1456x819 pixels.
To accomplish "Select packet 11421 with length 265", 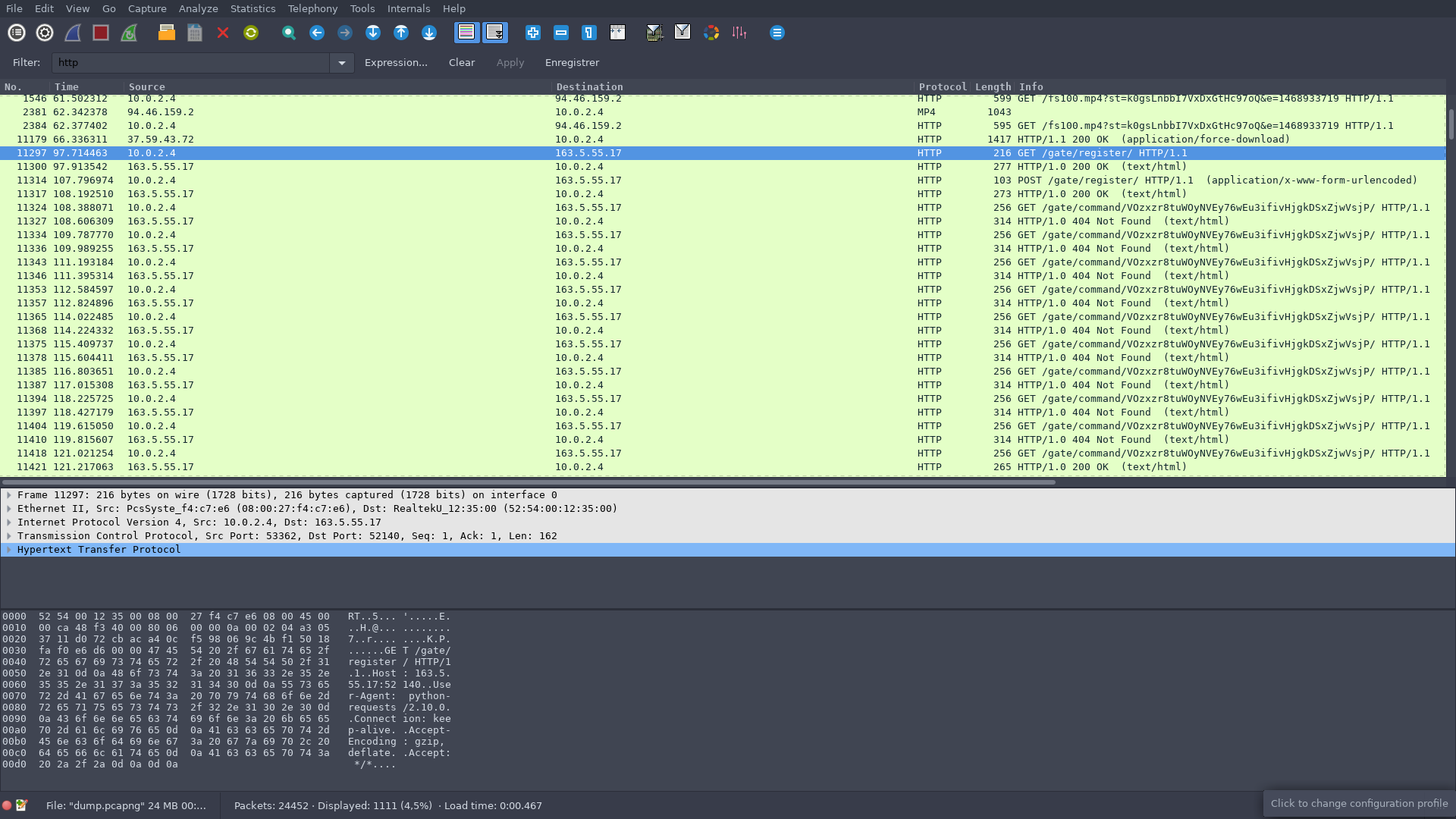I will (723, 467).
